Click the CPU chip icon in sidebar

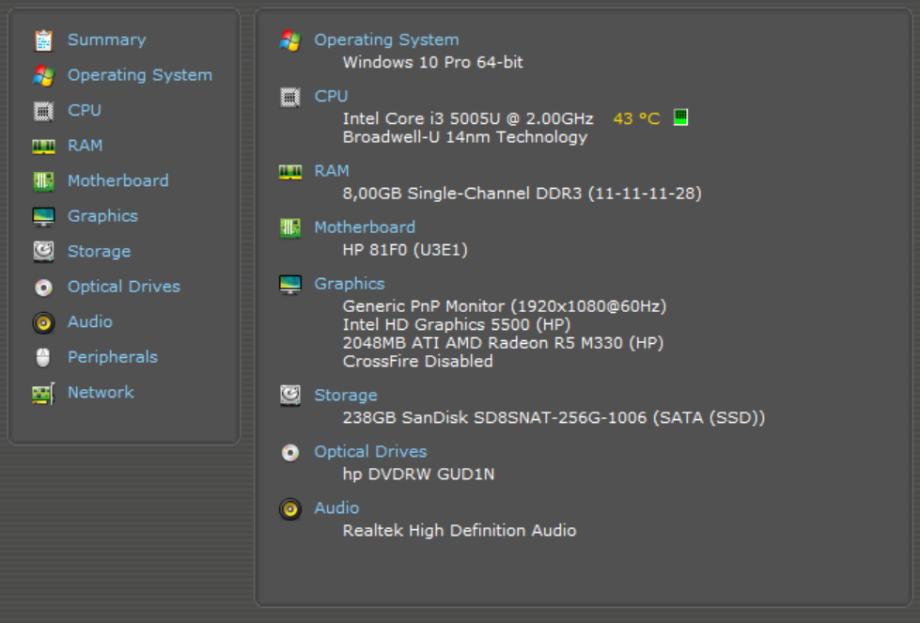[x=43, y=111]
